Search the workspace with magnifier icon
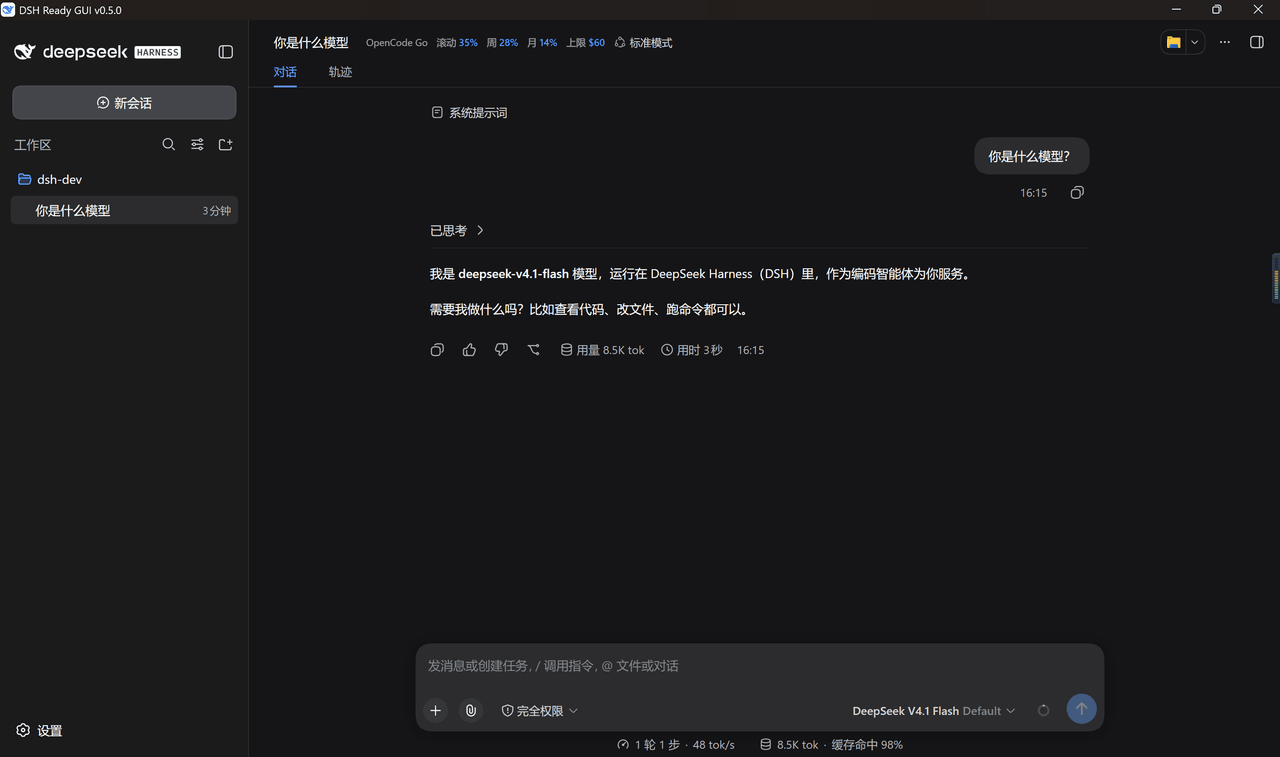1280x757 pixels. (169, 145)
